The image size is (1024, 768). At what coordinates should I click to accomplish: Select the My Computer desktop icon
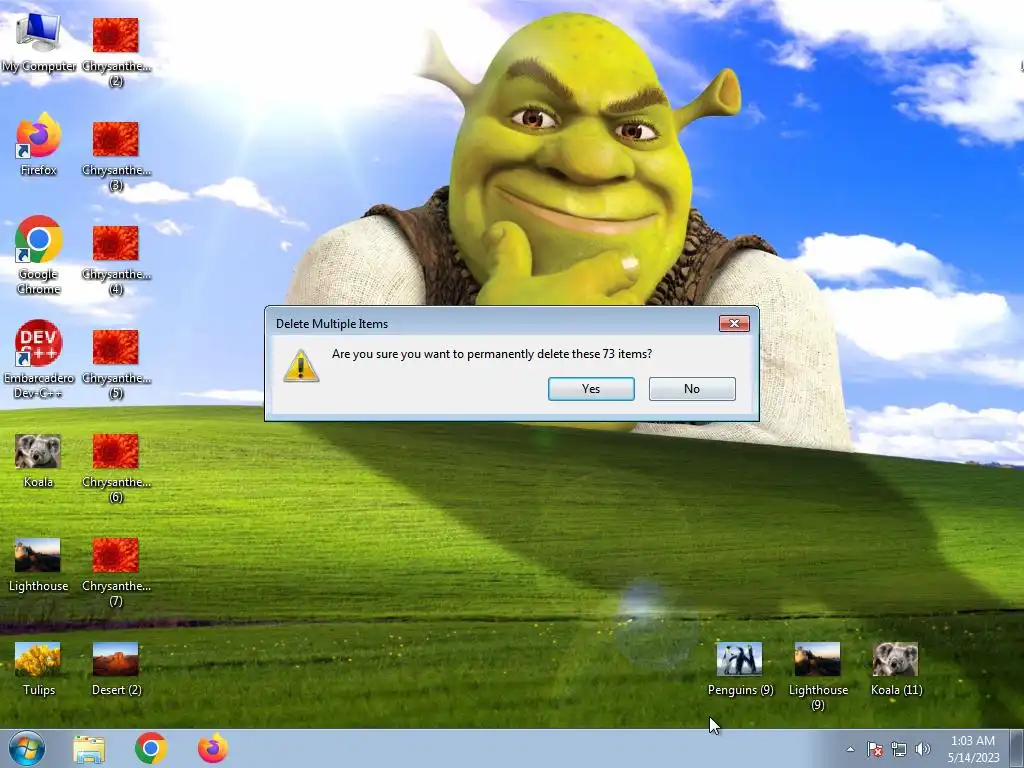pyautogui.click(x=38, y=43)
